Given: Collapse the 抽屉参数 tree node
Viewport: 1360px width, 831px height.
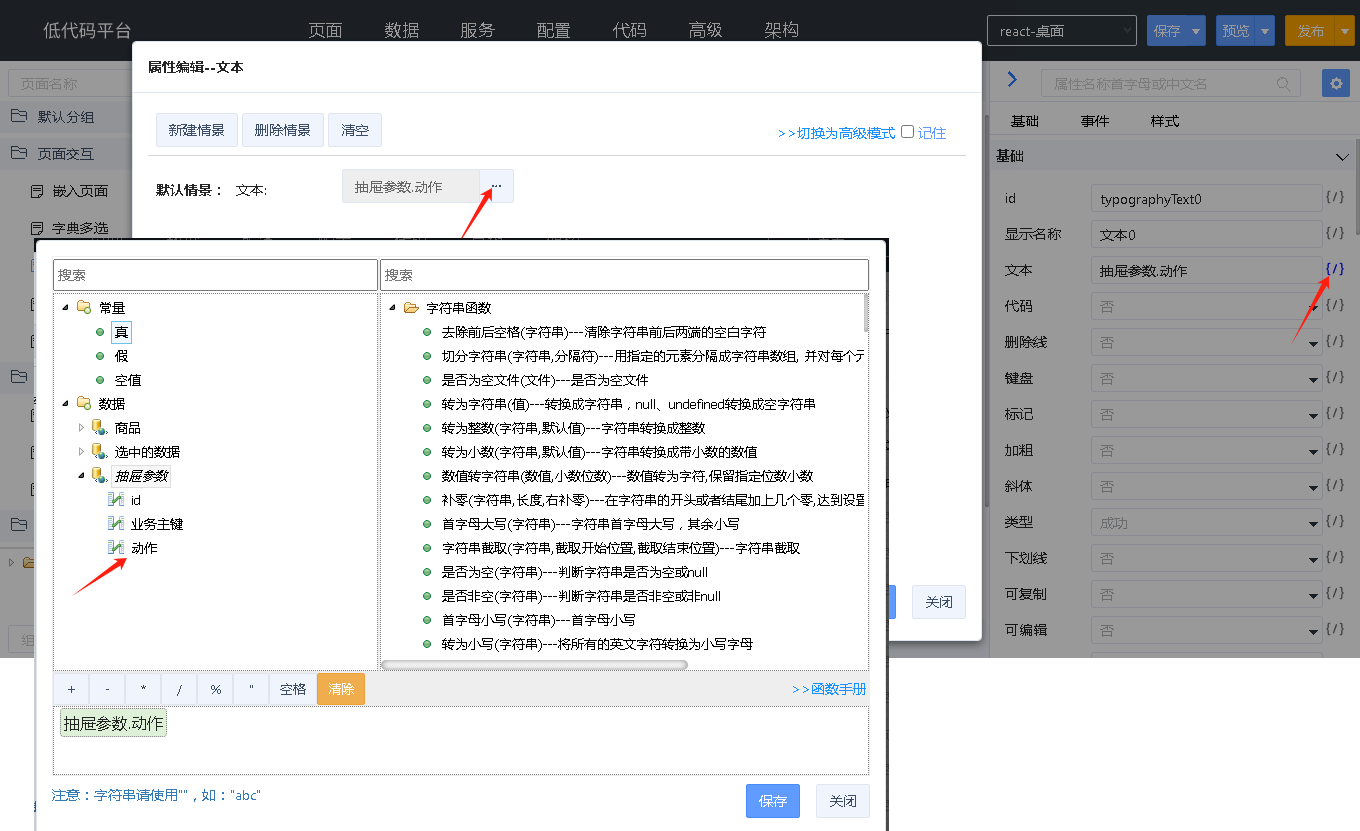Looking at the screenshot, I should tap(82, 475).
